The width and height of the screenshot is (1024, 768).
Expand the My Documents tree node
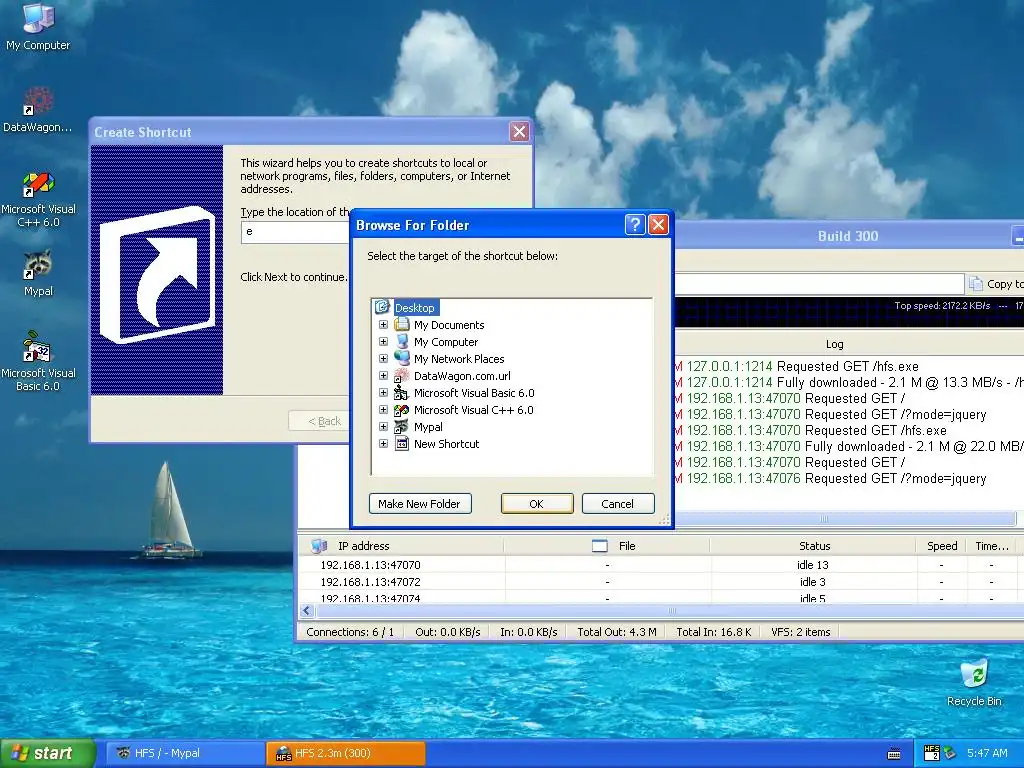click(x=383, y=325)
